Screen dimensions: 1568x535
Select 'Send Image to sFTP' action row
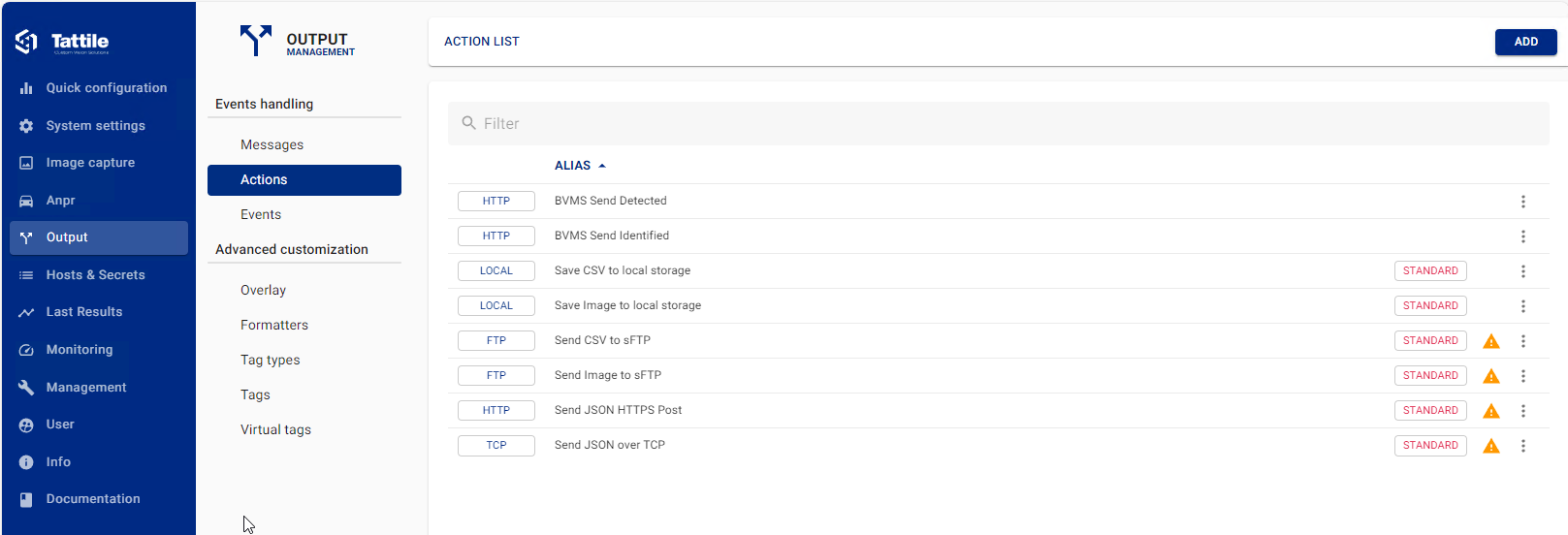point(999,376)
